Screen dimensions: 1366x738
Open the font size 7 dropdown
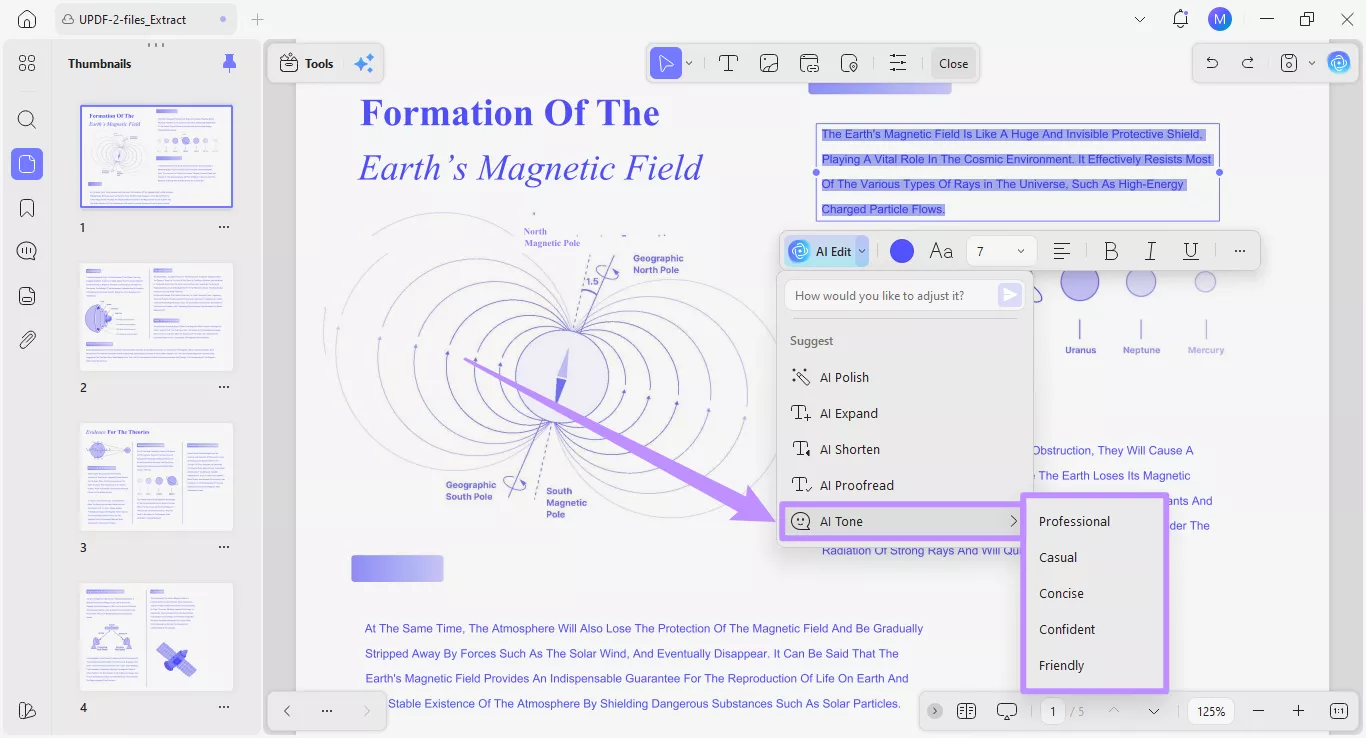pyautogui.click(x=1001, y=251)
